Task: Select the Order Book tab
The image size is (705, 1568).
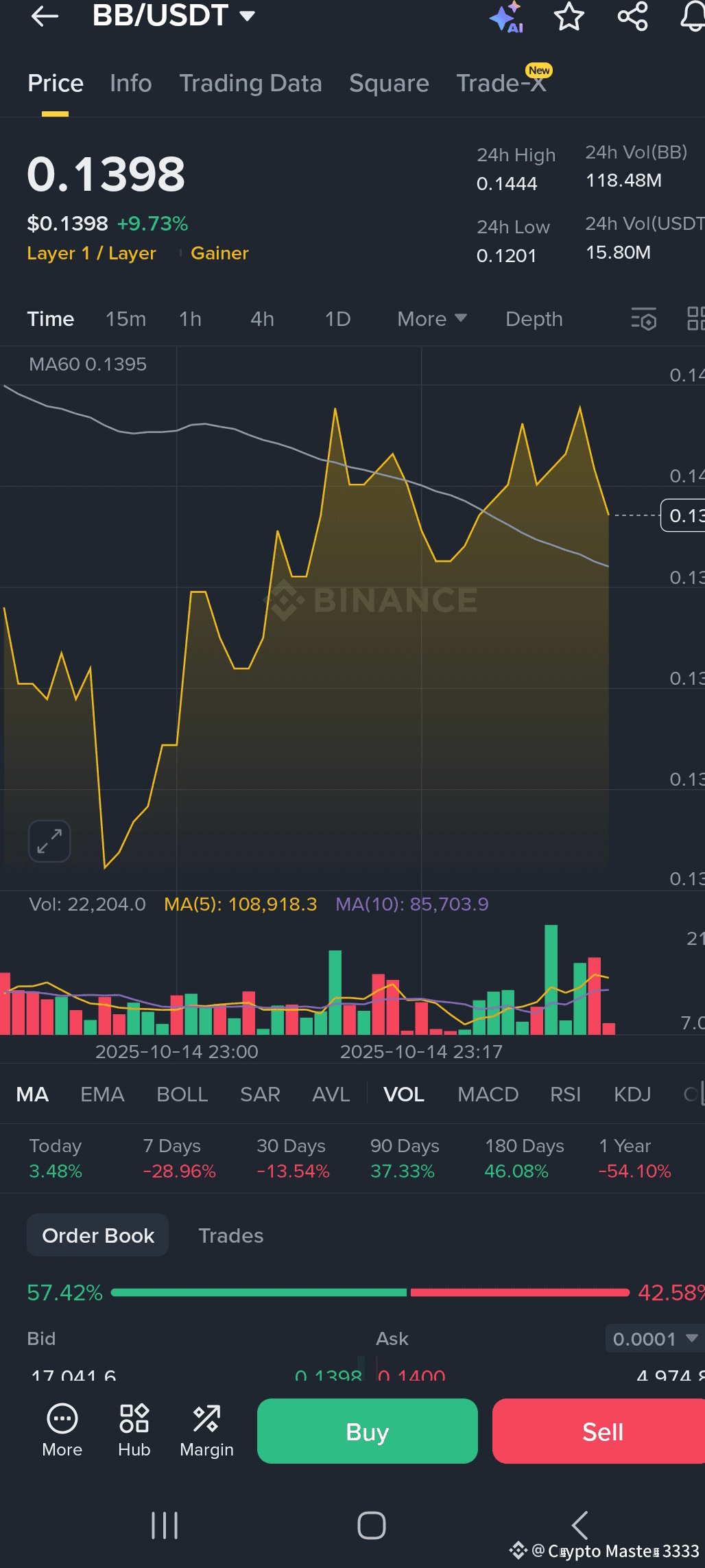Action: pyautogui.click(x=98, y=1235)
